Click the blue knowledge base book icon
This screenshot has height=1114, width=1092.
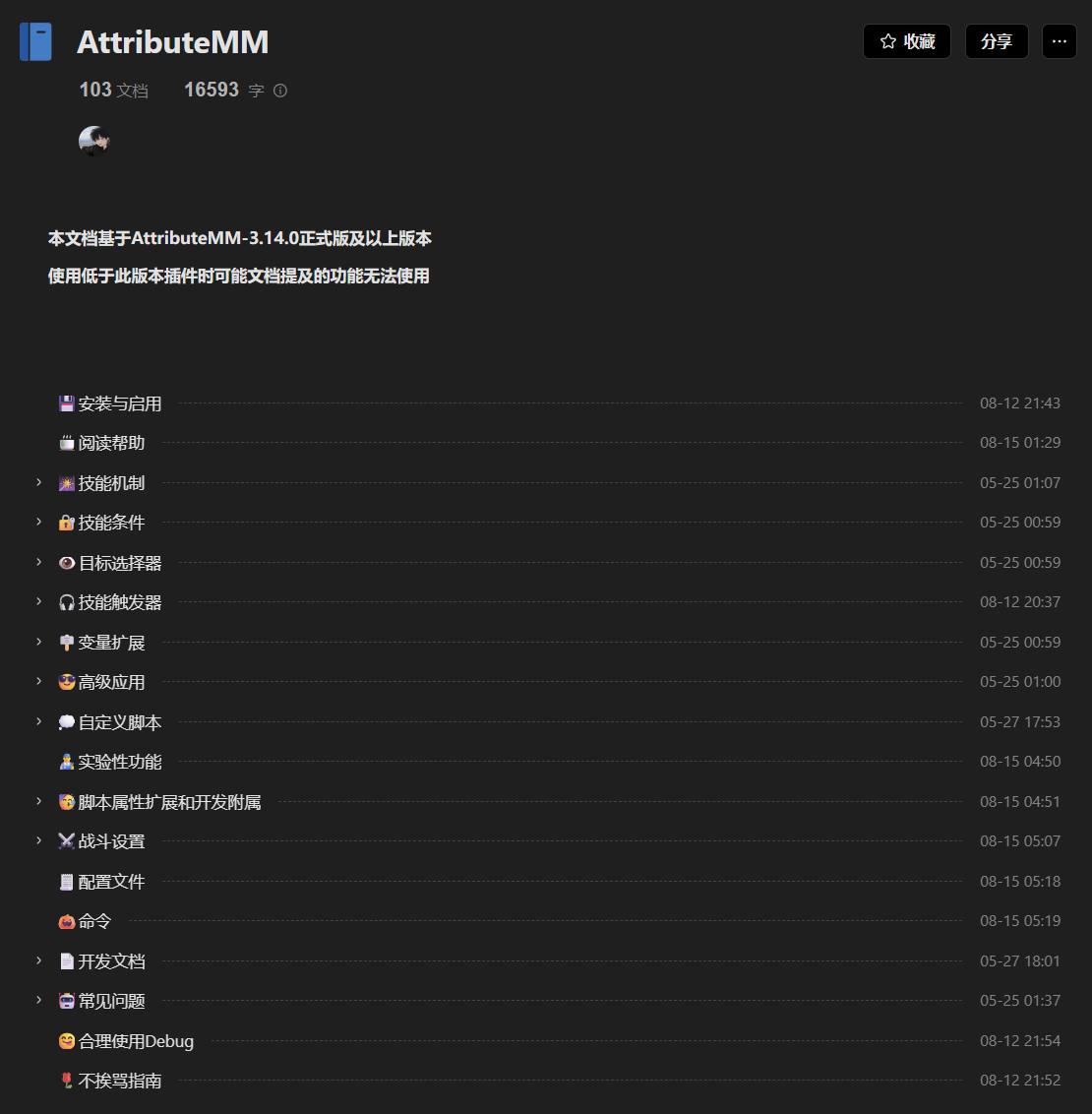coord(35,42)
